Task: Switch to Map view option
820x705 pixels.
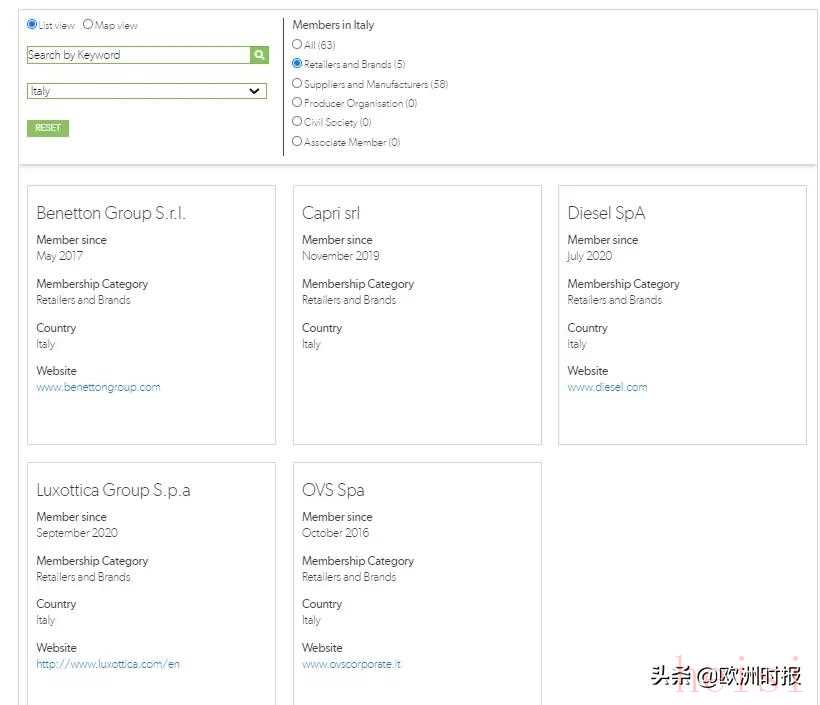Action: [x=88, y=25]
